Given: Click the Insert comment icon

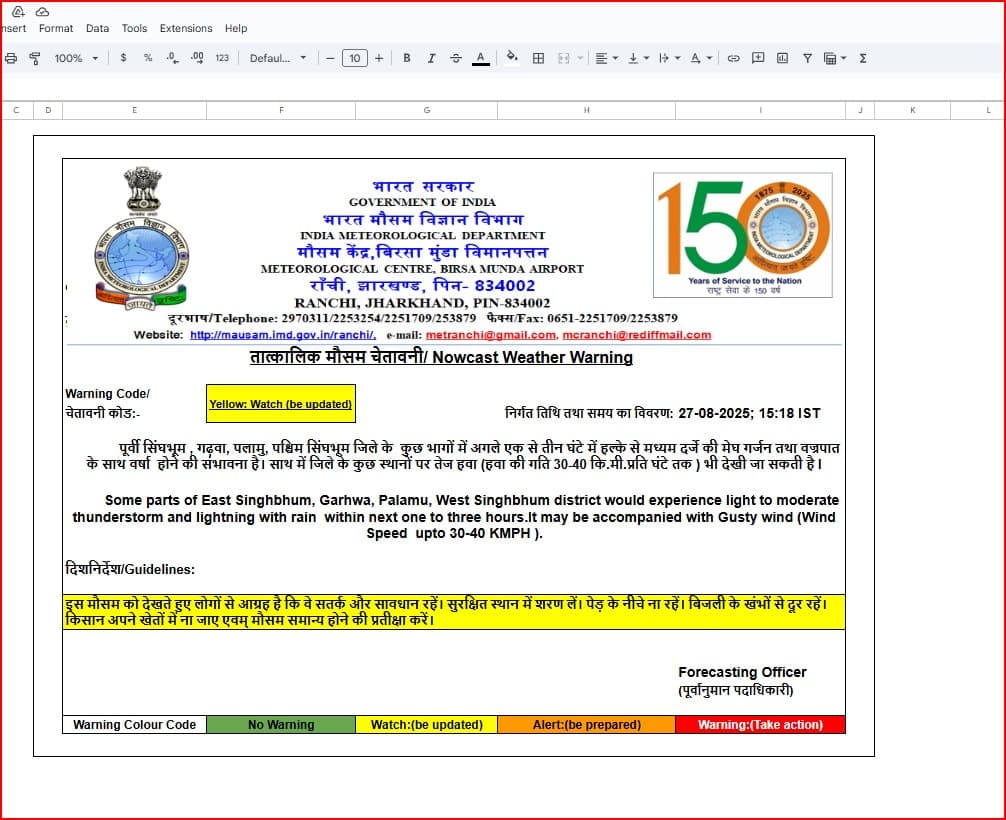Looking at the screenshot, I should point(758,58).
